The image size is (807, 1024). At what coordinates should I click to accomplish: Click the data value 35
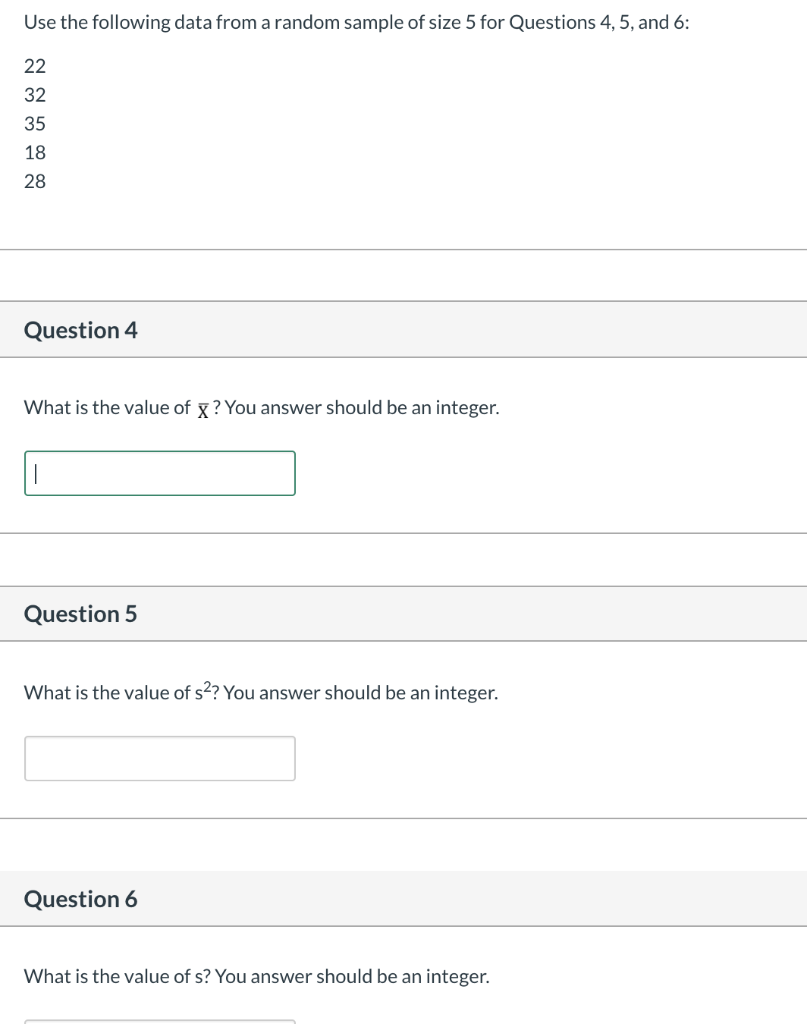(x=35, y=123)
